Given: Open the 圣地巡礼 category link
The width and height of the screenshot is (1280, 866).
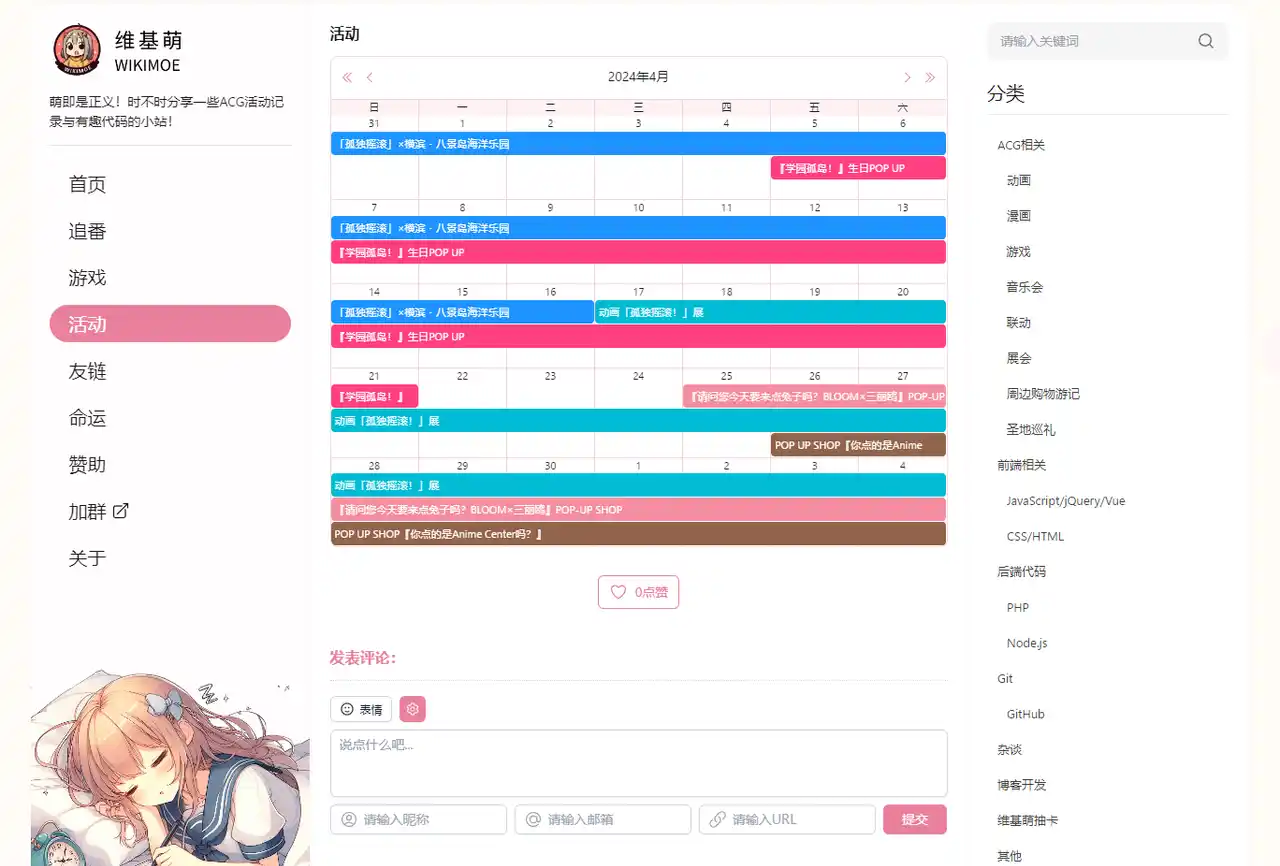Looking at the screenshot, I should pos(1030,430).
